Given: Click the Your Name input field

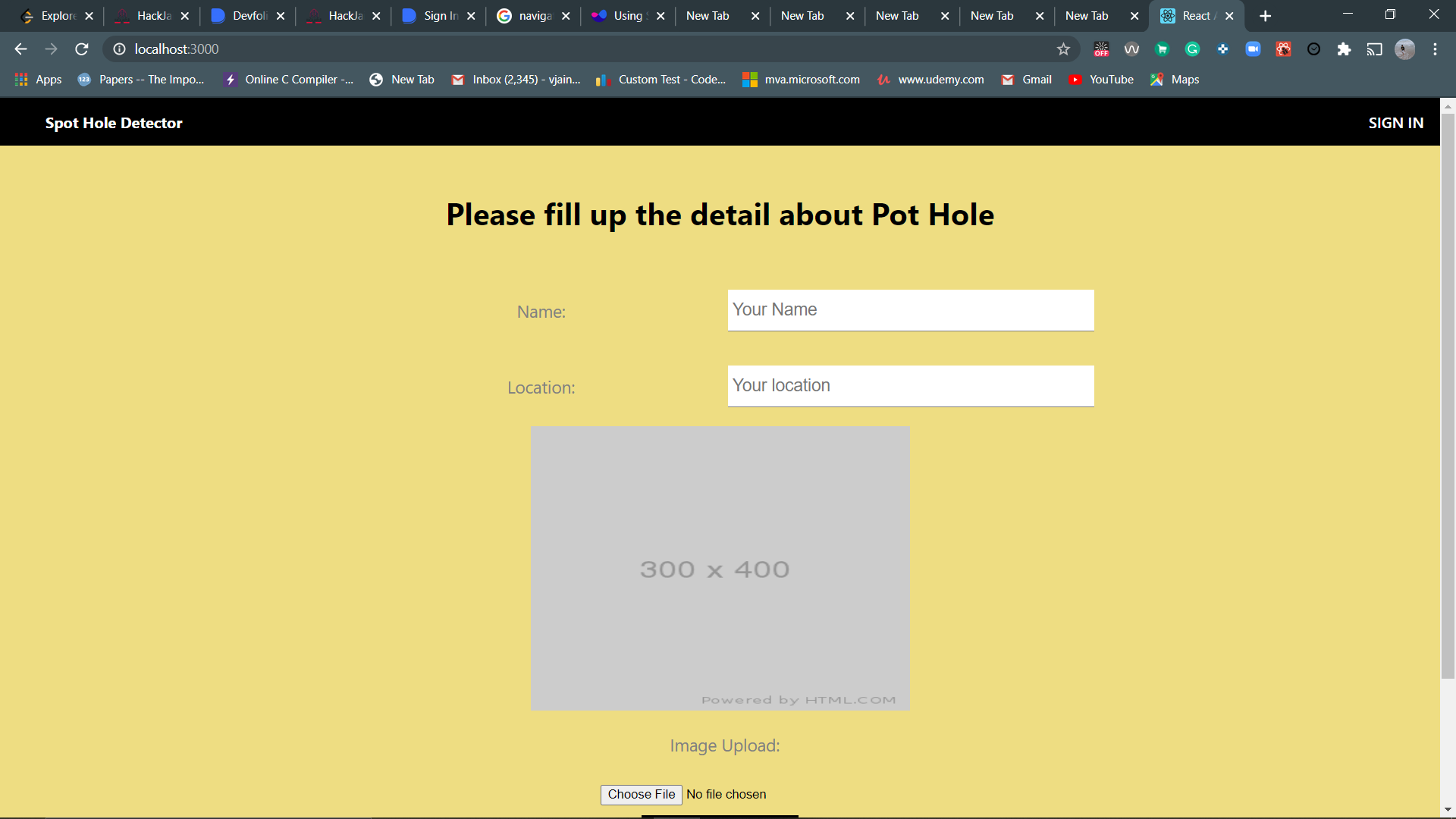Looking at the screenshot, I should (x=910, y=309).
